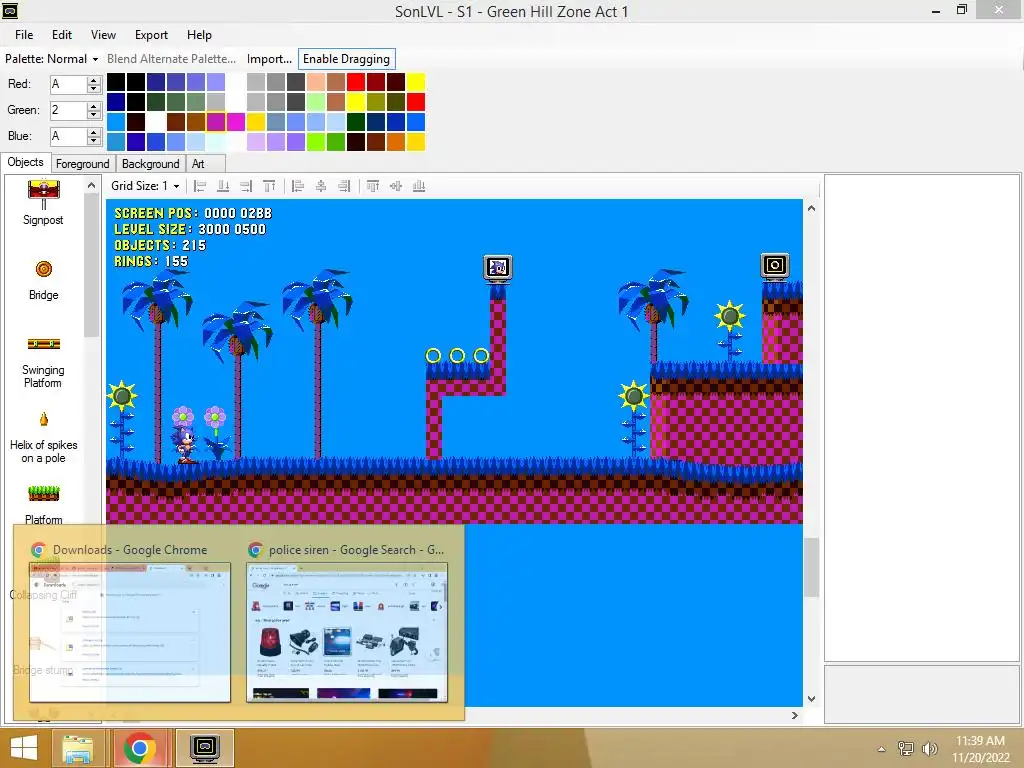Click the Align Rights toolbar icon

click(344, 186)
